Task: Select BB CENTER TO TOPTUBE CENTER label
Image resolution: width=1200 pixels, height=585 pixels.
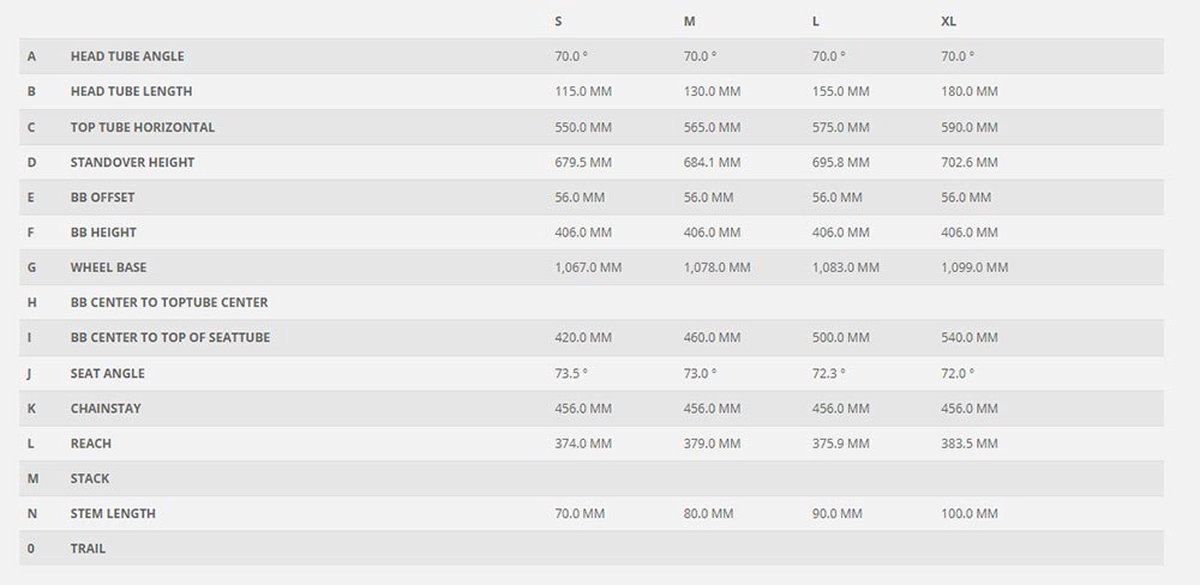Action: pyautogui.click(x=169, y=303)
